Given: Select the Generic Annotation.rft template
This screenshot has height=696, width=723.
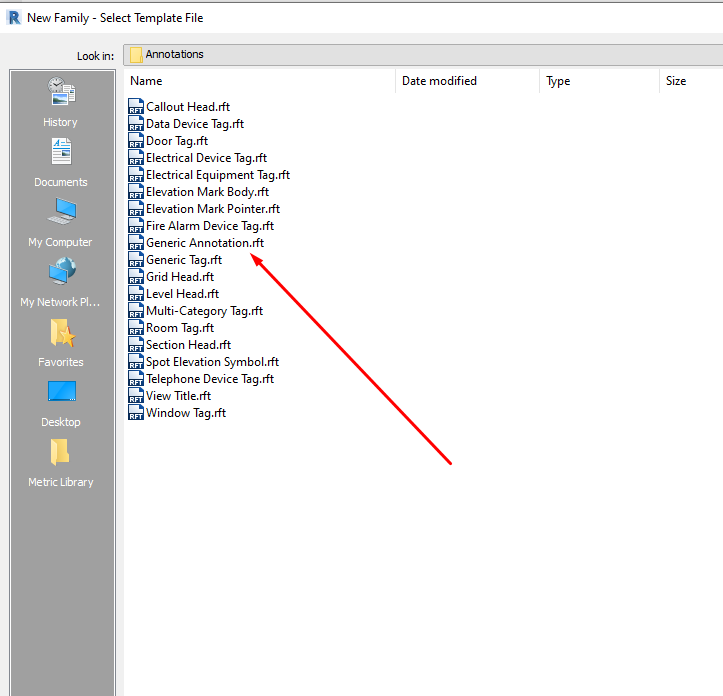Looking at the screenshot, I should 205,243.
